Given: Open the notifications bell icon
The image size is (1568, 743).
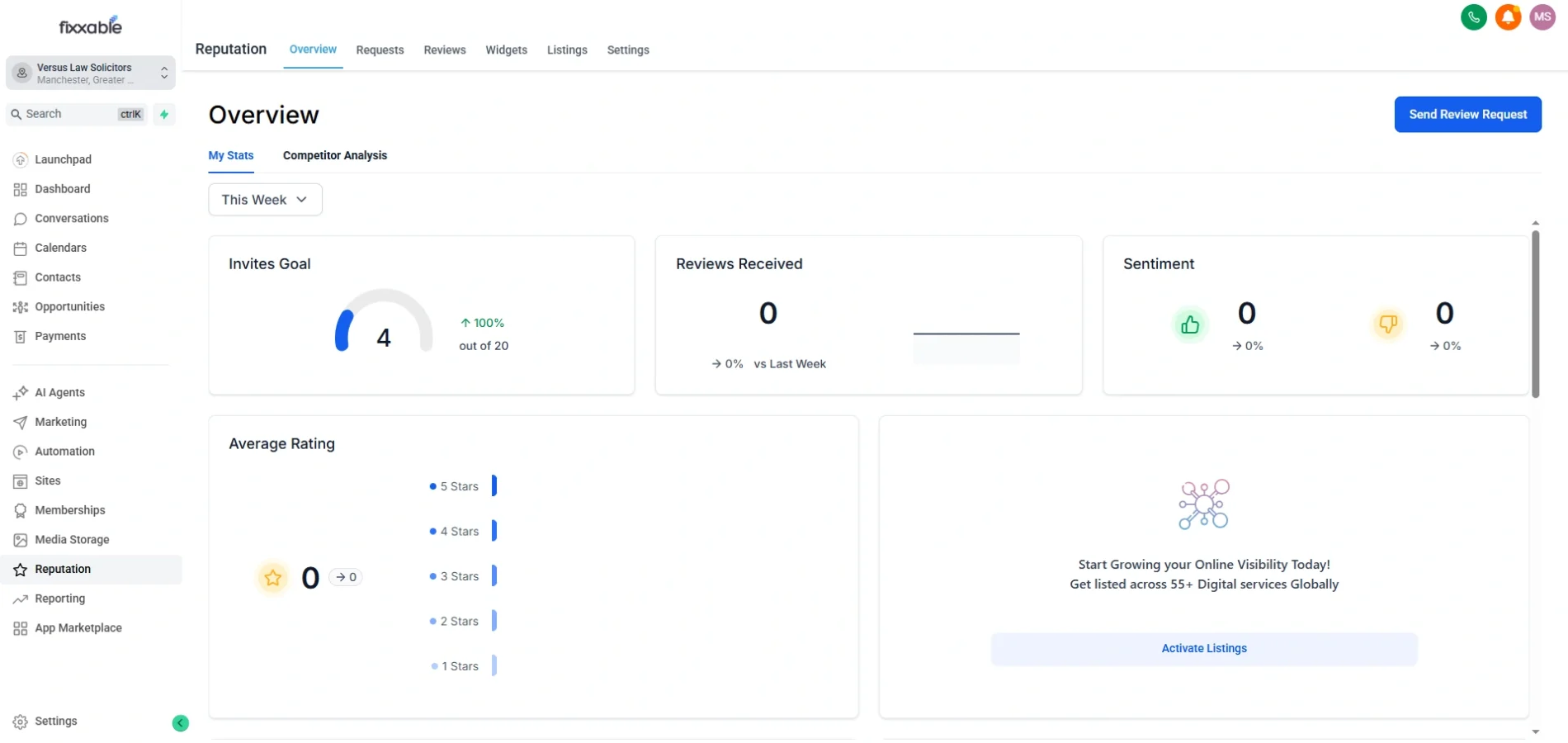Looking at the screenshot, I should point(1508,17).
